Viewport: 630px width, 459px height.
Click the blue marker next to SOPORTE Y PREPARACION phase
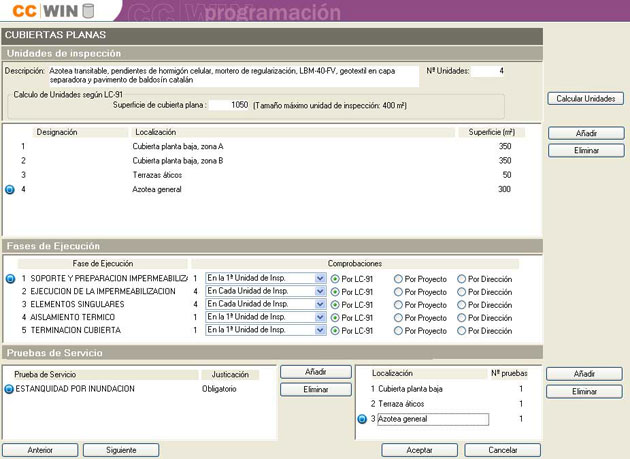(x=10, y=278)
